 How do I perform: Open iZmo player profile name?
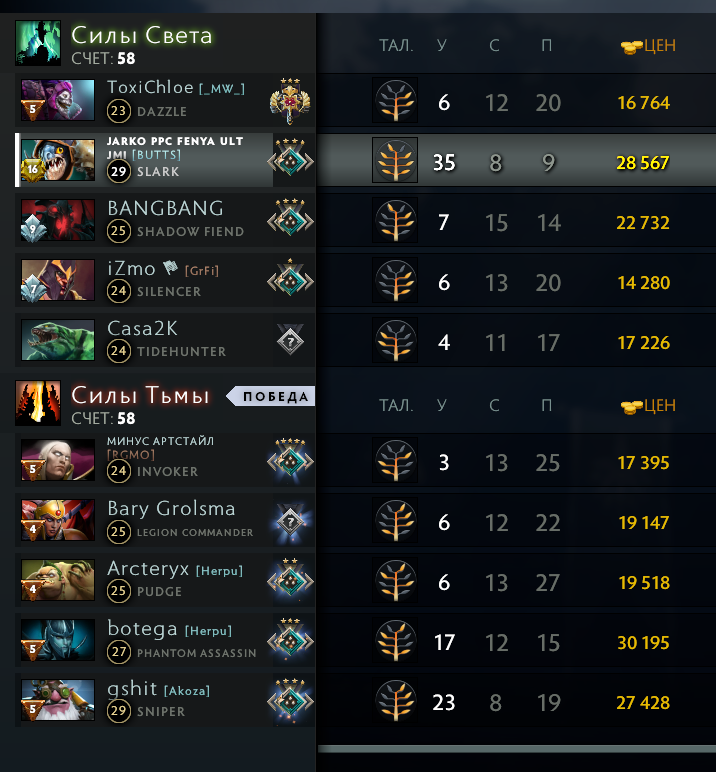(131, 269)
